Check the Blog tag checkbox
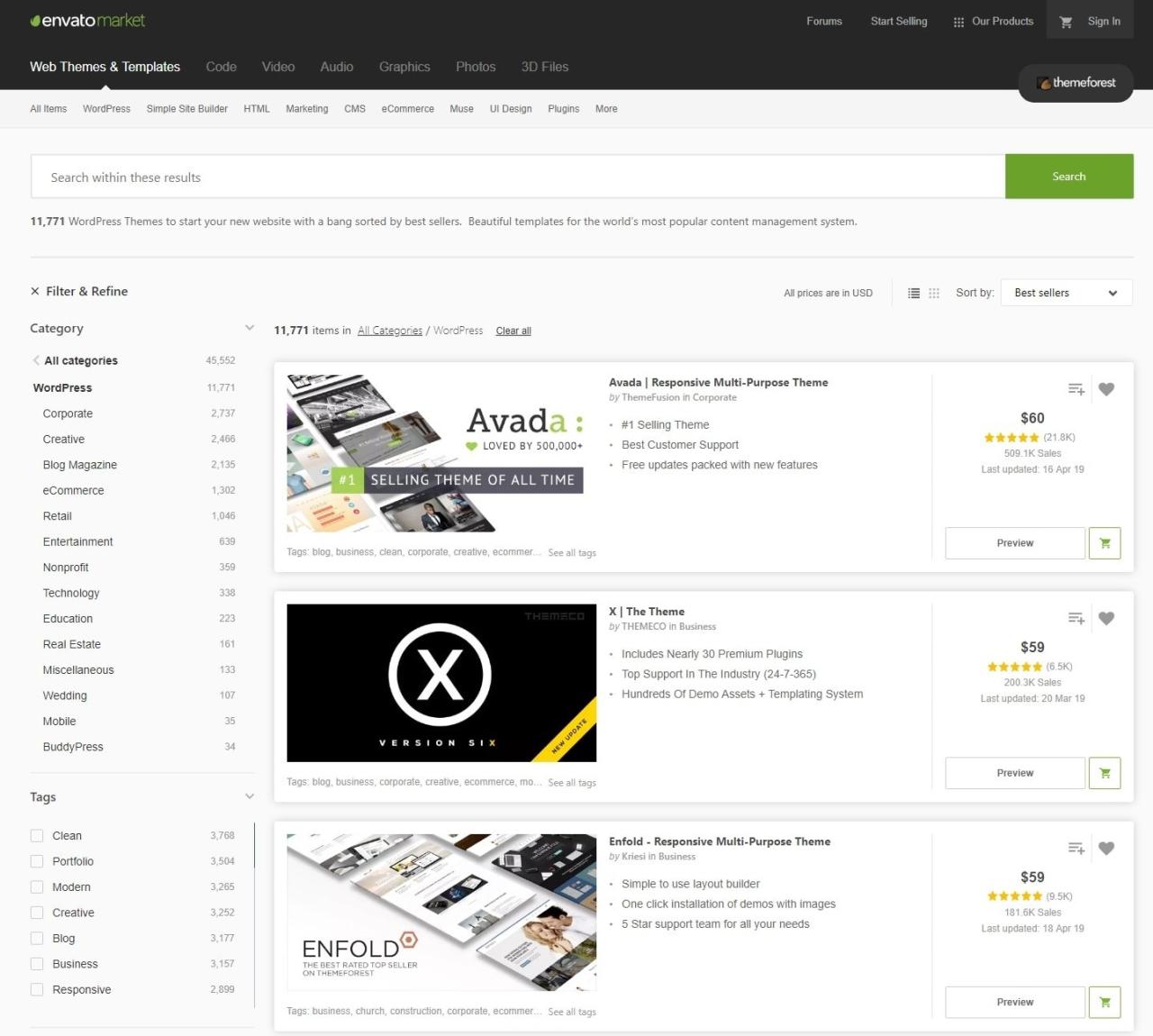Viewport: 1153px width, 1036px height. tap(37, 938)
